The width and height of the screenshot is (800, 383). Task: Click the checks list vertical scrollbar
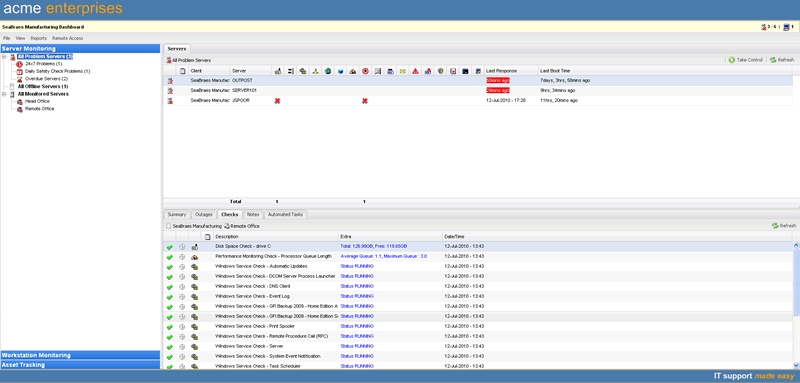point(796,304)
